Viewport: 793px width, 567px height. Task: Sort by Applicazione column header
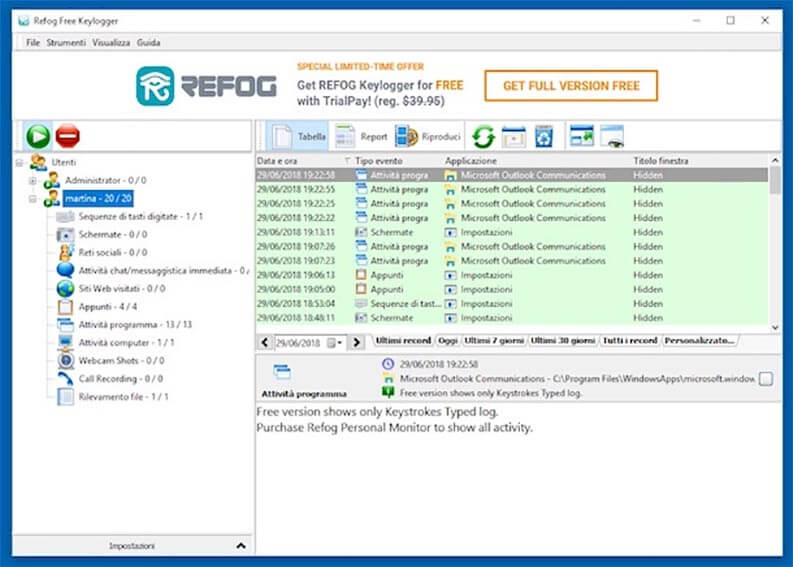[537, 161]
